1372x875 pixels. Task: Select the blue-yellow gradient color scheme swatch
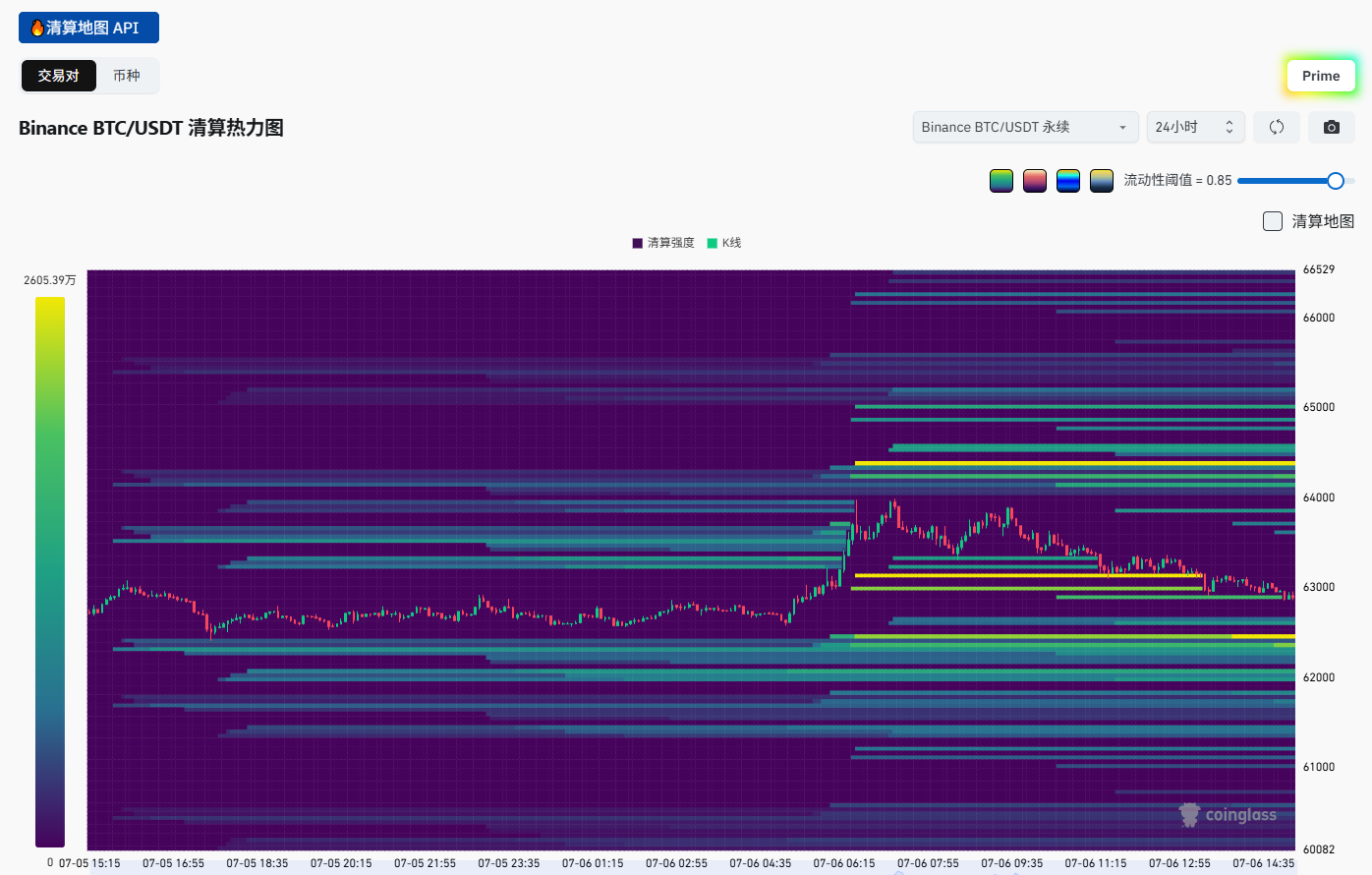1102,181
